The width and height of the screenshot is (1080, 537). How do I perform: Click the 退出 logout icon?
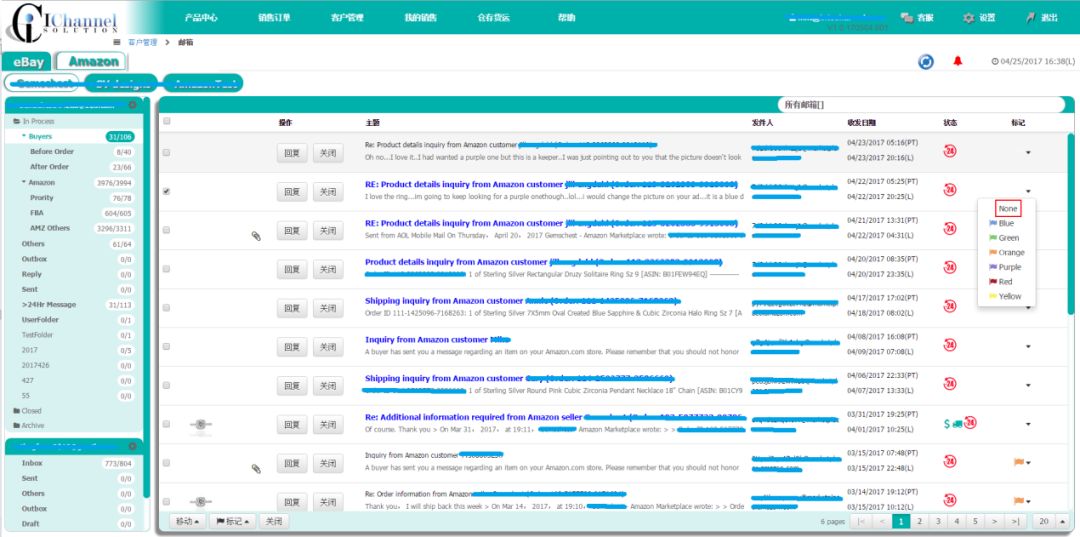[1031, 18]
